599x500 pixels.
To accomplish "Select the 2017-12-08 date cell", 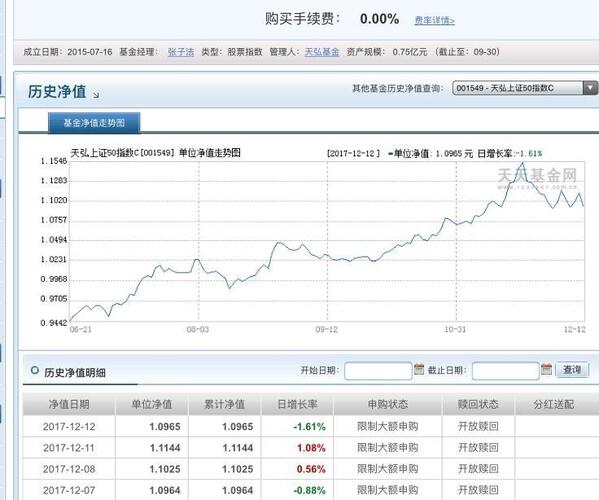I will tap(69, 469).
